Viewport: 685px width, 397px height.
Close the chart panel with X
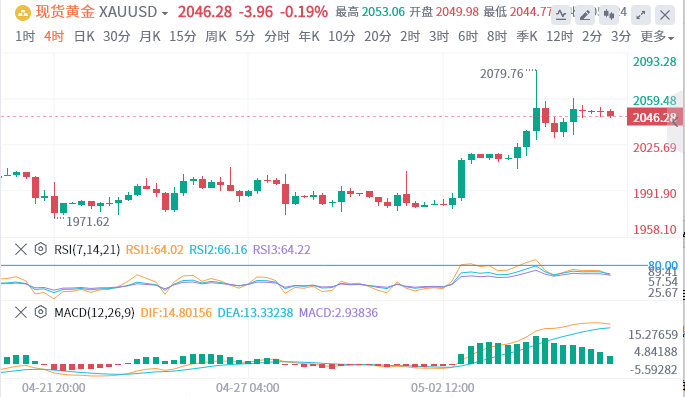pos(665,16)
